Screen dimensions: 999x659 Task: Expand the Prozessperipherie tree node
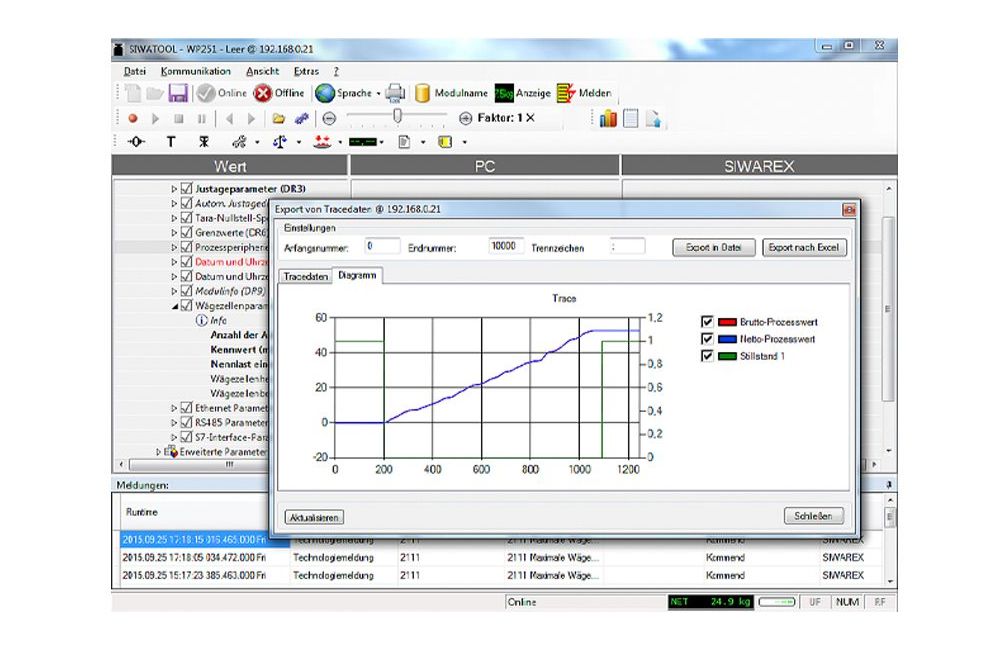(x=174, y=247)
